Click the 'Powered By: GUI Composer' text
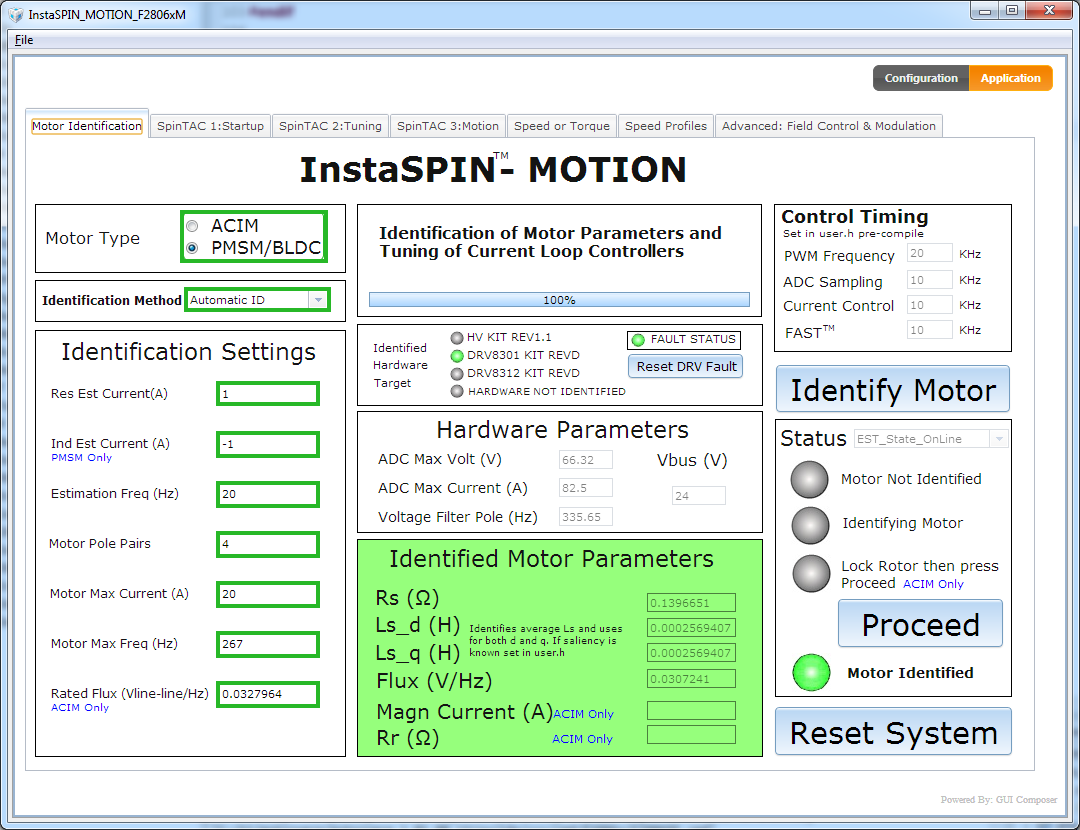The height and width of the screenshot is (830, 1080). [x=999, y=800]
